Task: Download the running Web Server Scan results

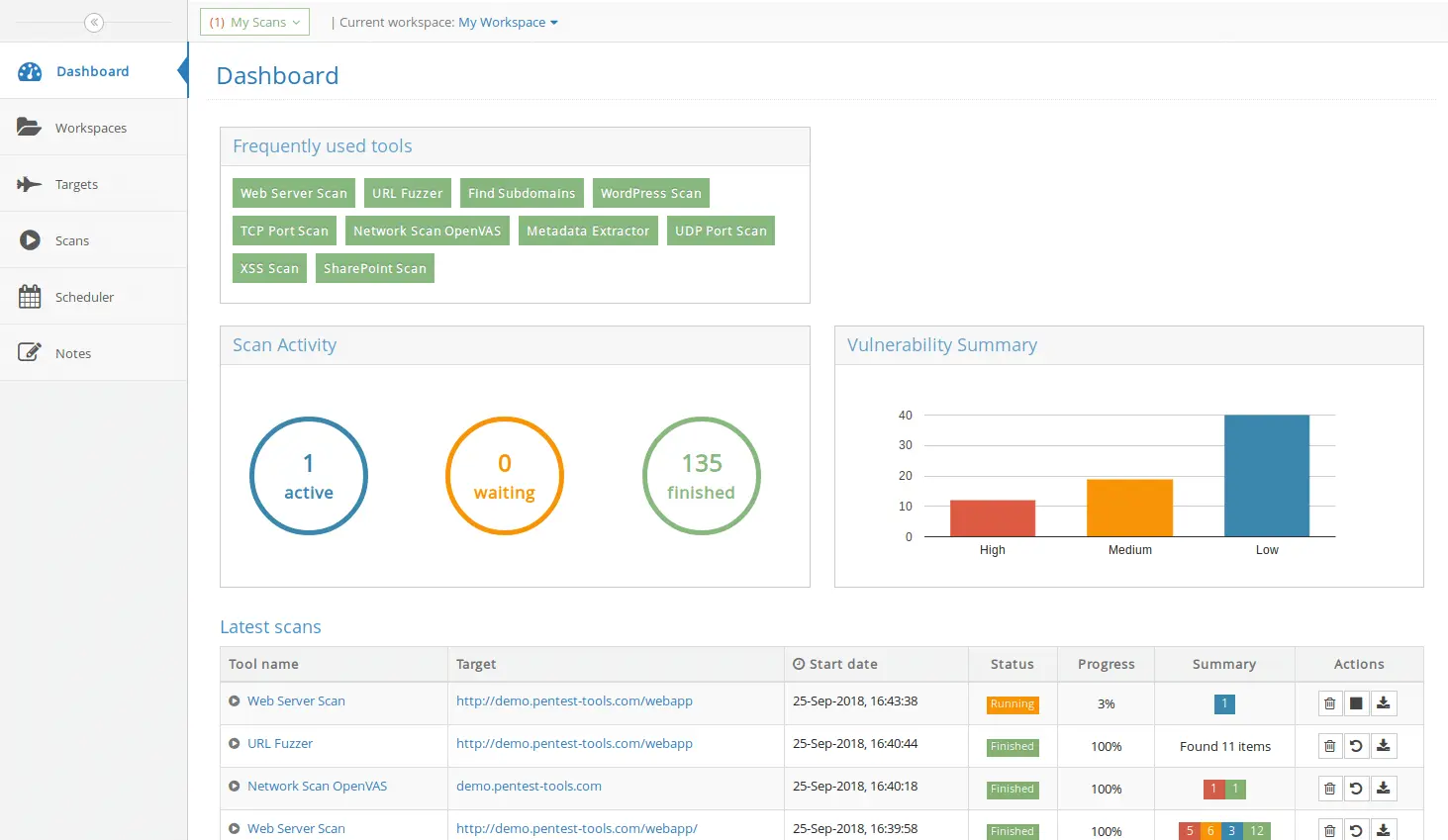Action: click(1384, 703)
